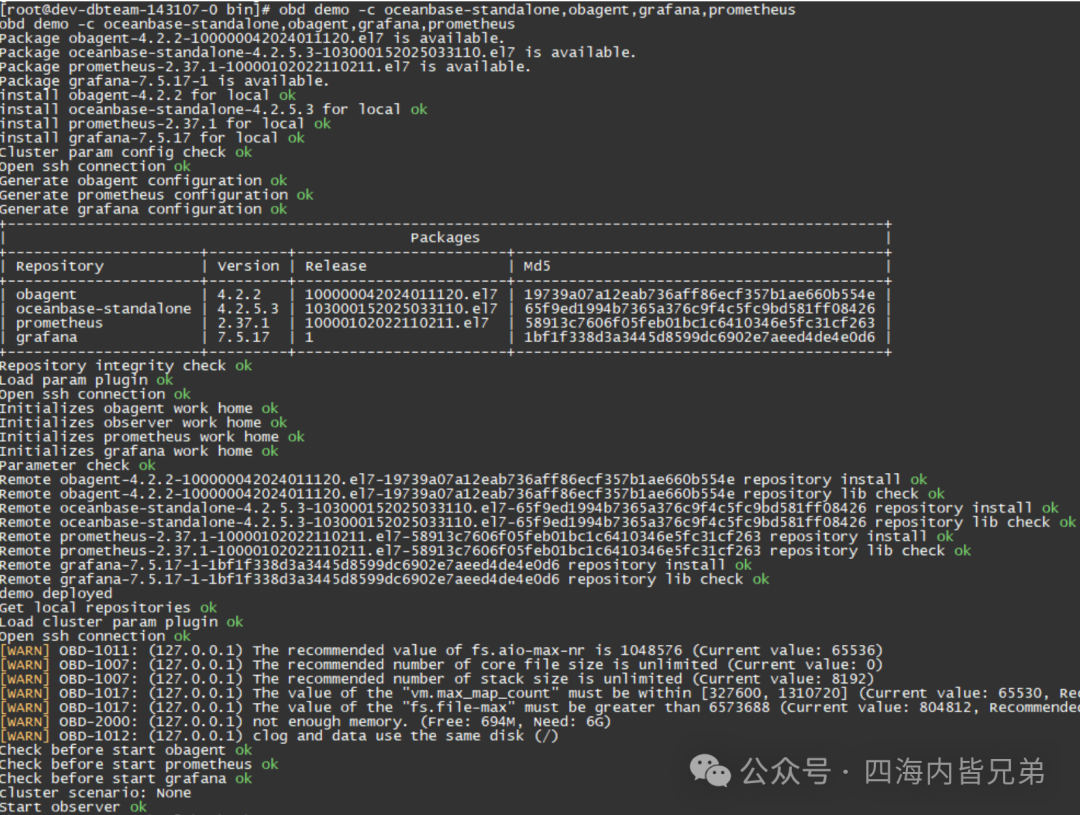This screenshot has height=815, width=1080.
Task: Click the Remote prometheus "repository install" line
Action: (x=477, y=537)
